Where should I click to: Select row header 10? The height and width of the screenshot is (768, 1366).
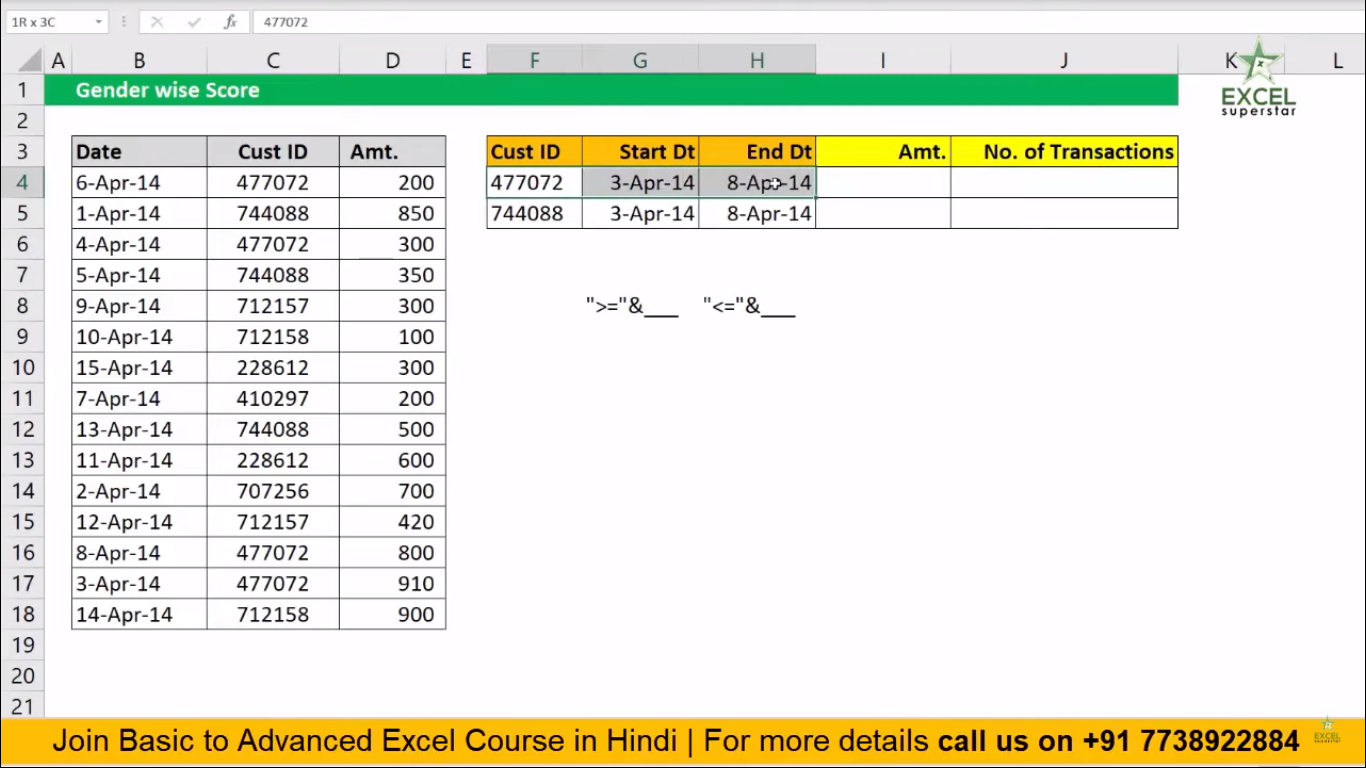22,368
